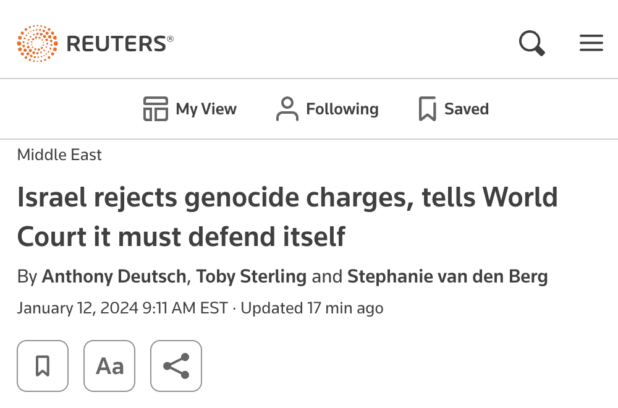The image size is (618, 408).
Task: Go to the Saved tab label
Action: click(x=467, y=109)
